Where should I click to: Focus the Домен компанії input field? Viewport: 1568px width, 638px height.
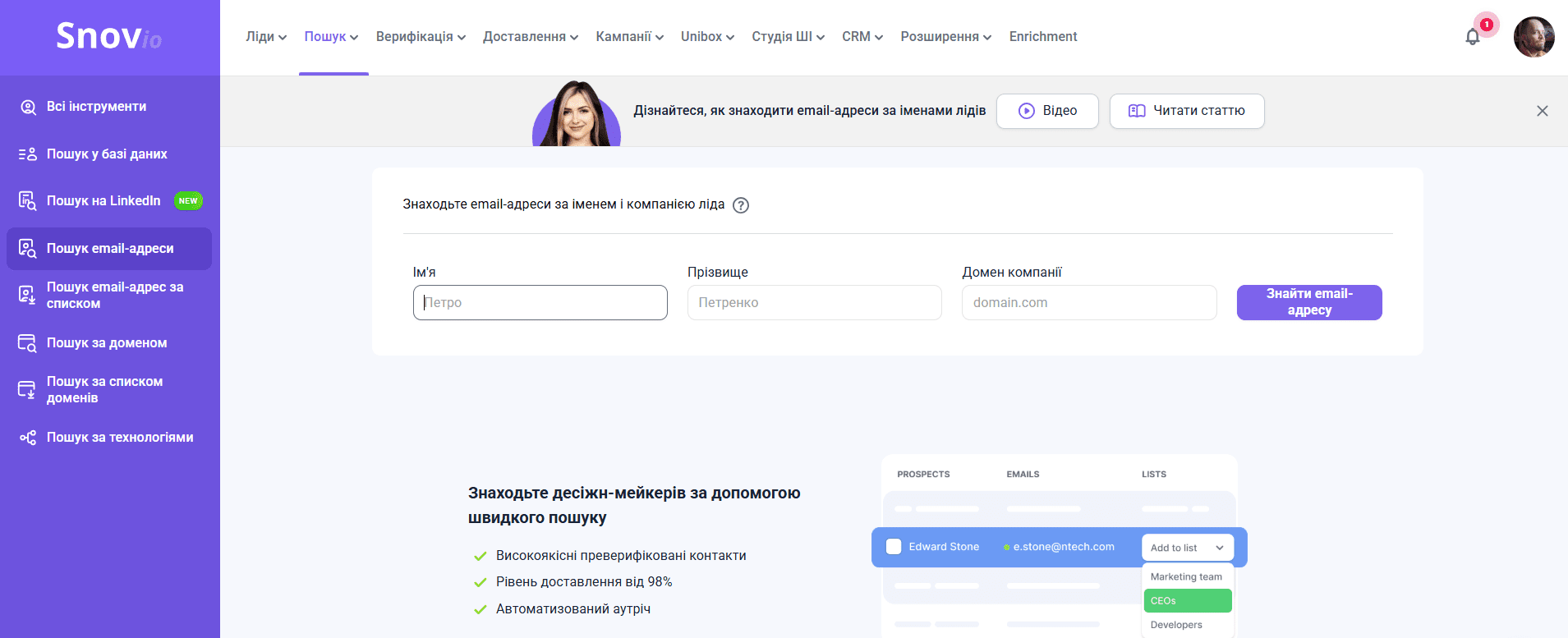pyautogui.click(x=1089, y=303)
